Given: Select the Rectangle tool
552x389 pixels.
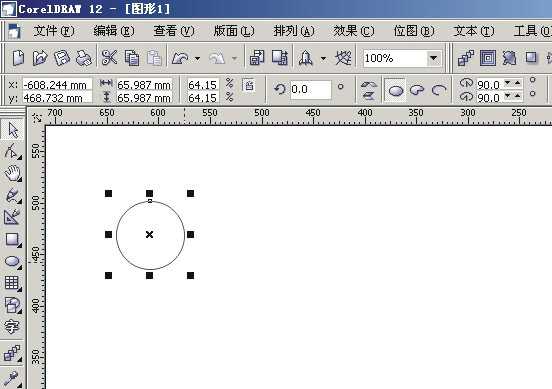Looking at the screenshot, I should point(12,239).
